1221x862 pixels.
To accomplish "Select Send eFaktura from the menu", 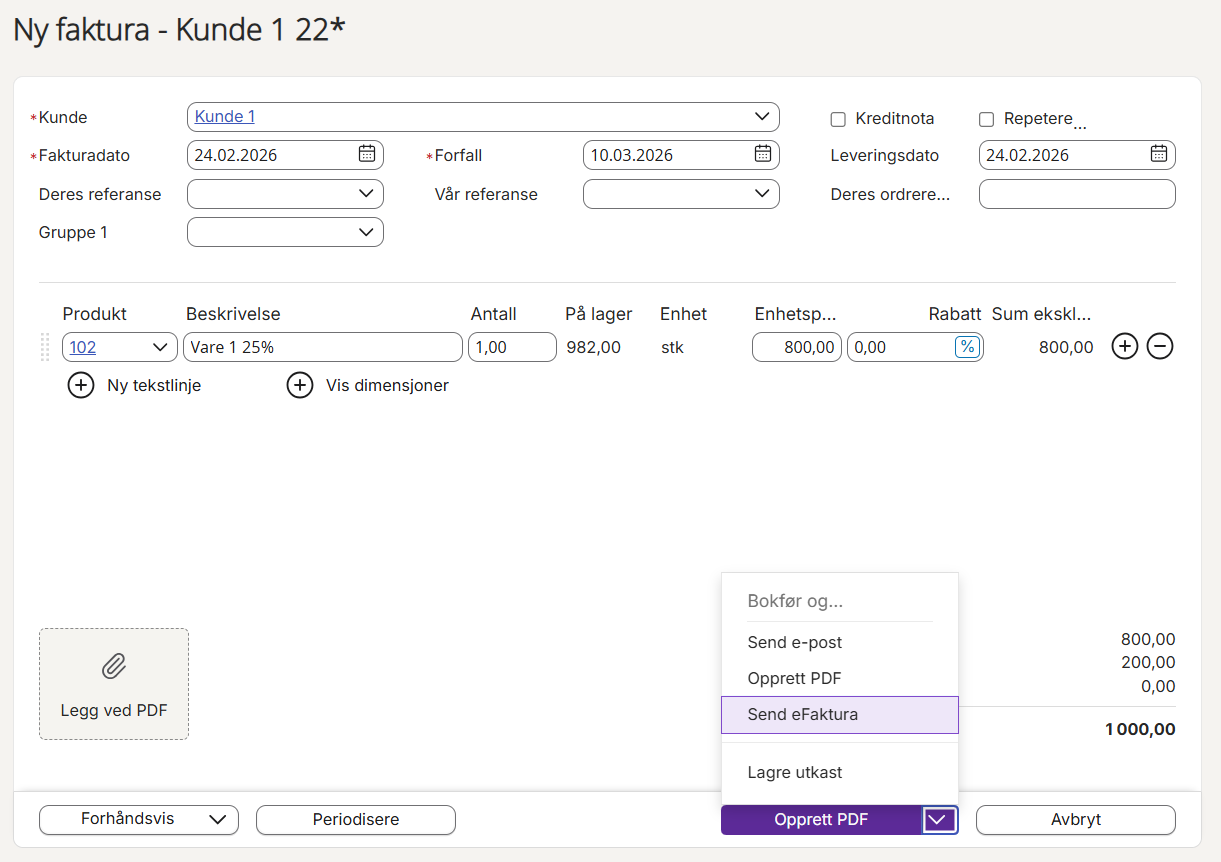I will coord(840,715).
